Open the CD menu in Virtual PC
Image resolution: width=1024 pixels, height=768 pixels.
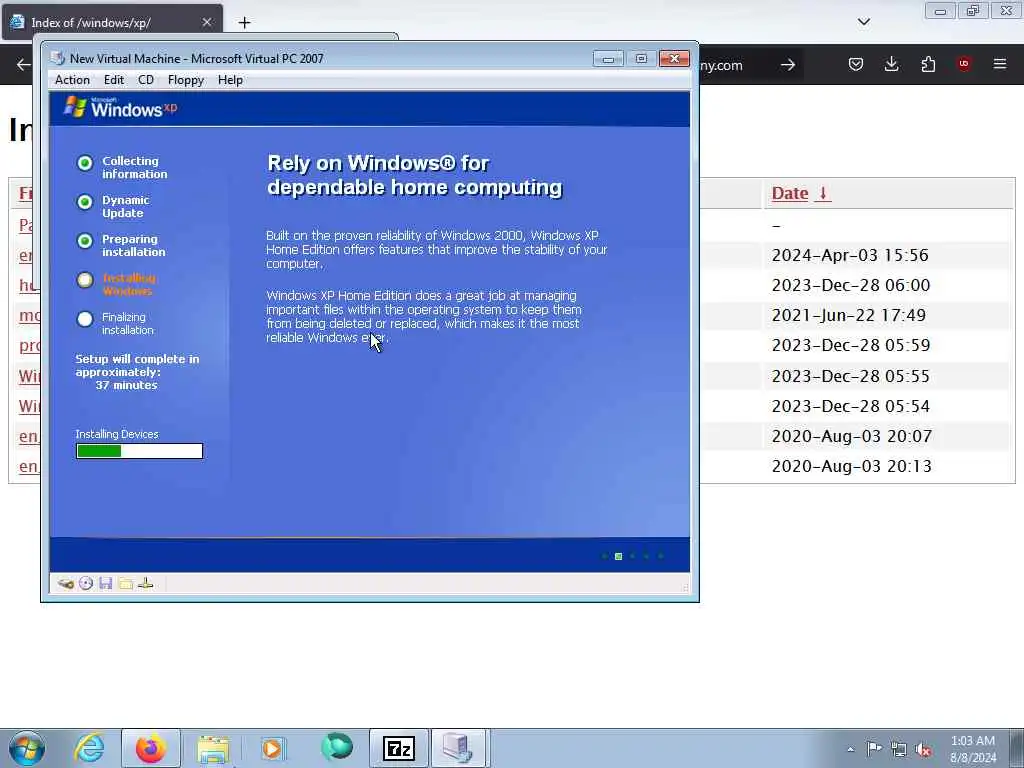(146, 80)
